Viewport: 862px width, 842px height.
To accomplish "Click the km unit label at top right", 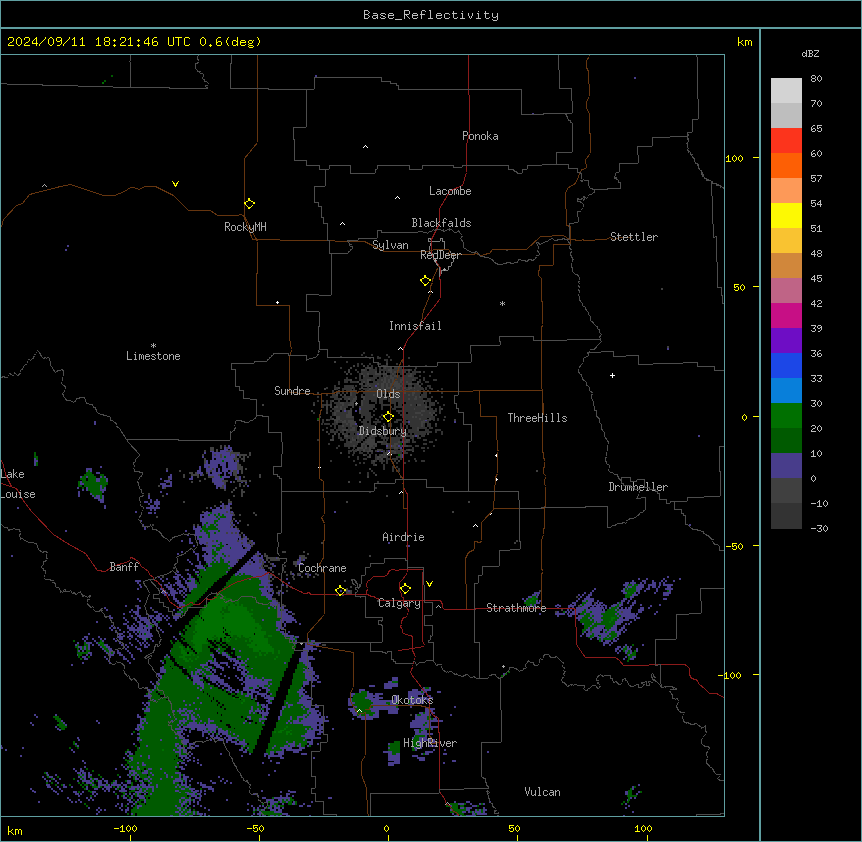I will (744, 42).
